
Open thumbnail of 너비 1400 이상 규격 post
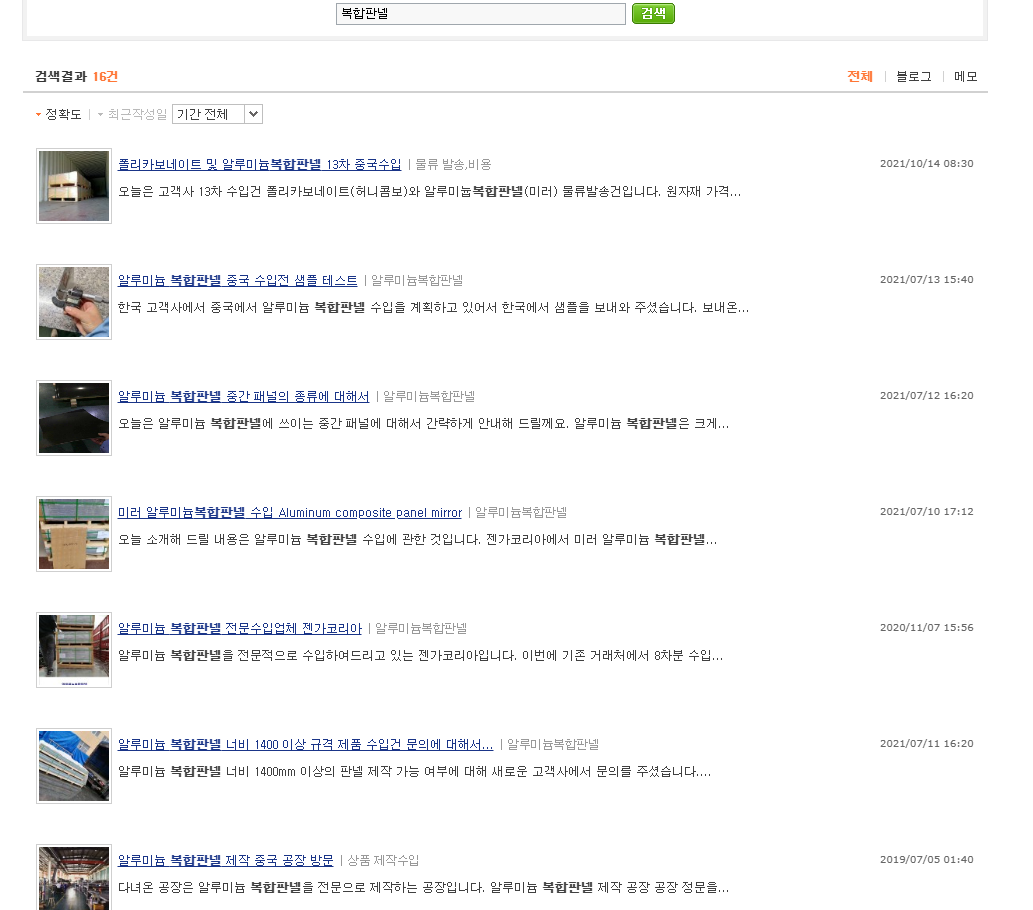[x=74, y=766]
